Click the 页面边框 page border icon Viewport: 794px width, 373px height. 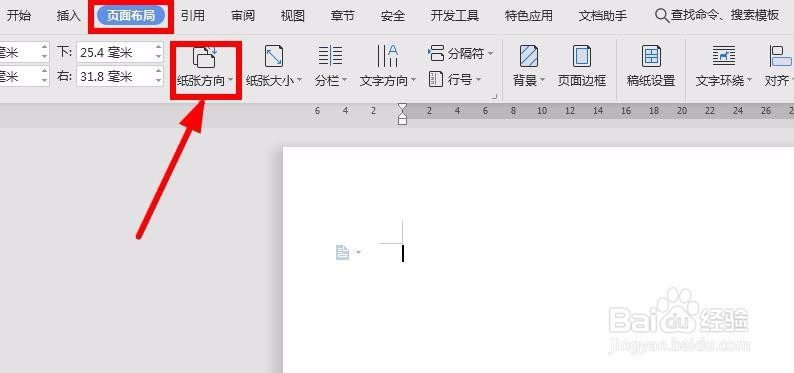[x=582, y=56]
